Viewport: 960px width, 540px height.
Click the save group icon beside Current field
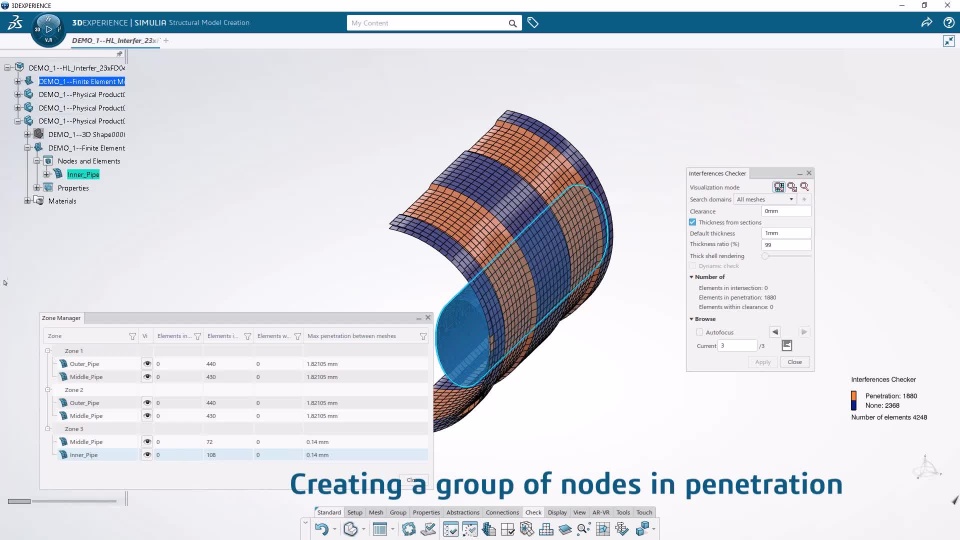point(787,345)
